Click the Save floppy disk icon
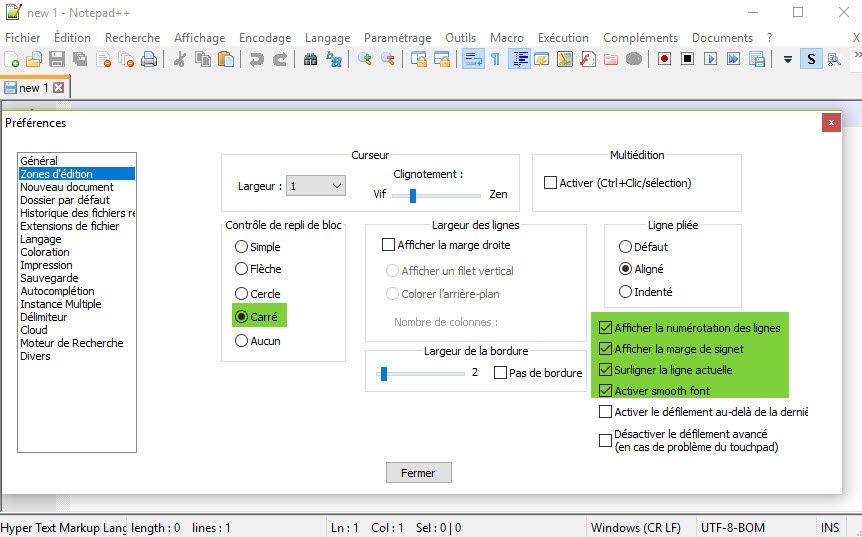 [57, 59]
